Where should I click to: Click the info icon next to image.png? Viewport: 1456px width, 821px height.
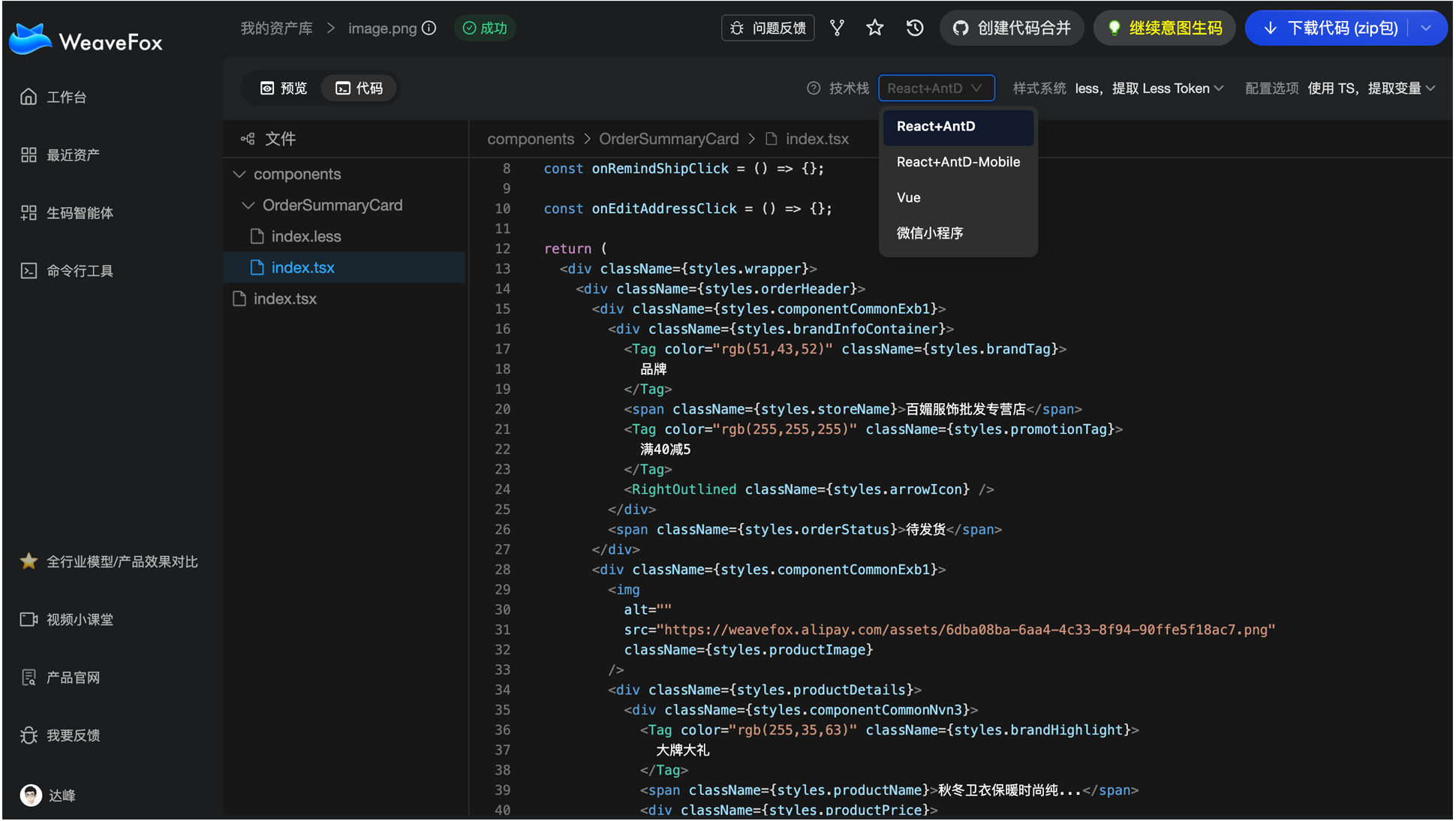point(429,28)
